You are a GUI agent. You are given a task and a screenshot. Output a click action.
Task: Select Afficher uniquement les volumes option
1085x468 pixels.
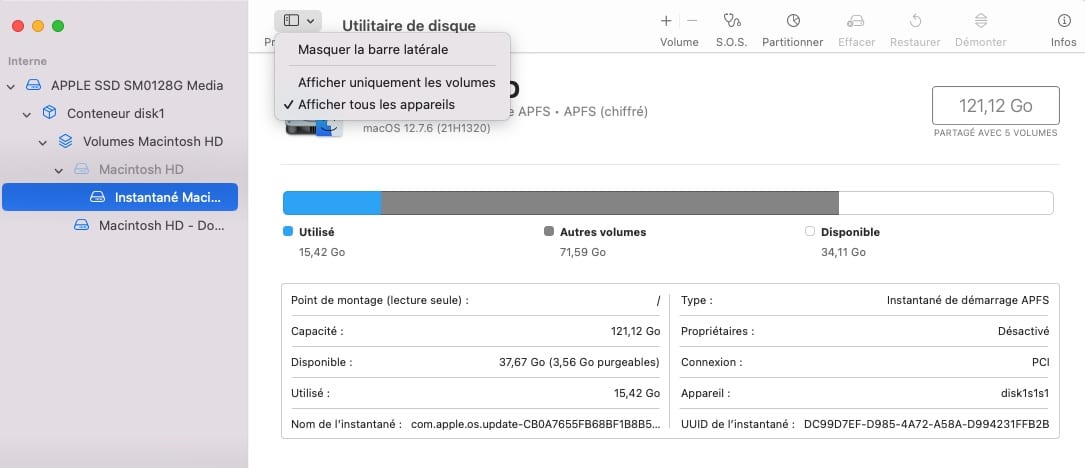pyautogui.click(x=396, y=82)
